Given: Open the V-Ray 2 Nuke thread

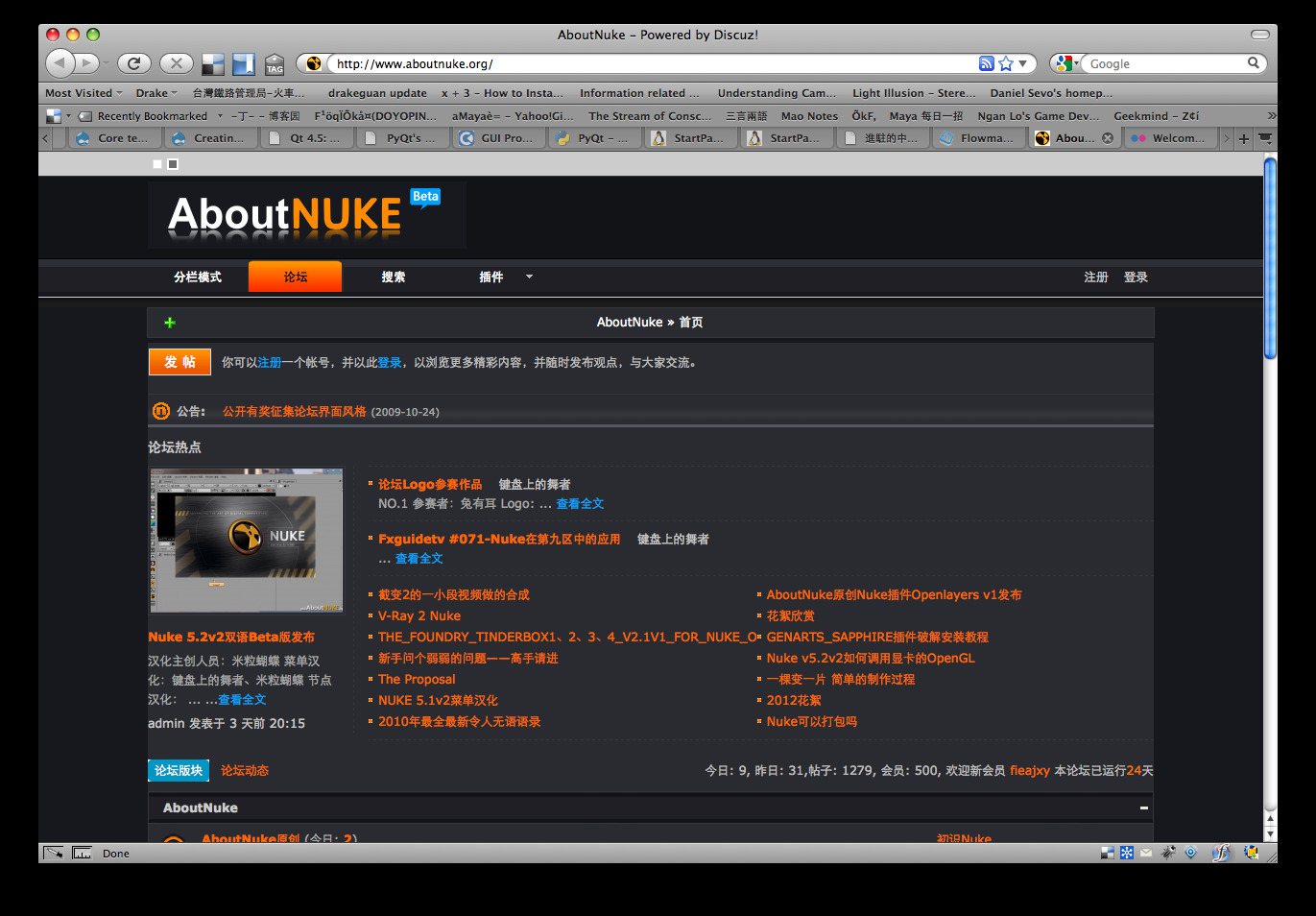Looking at the screenshot, I should coord(419,615).
